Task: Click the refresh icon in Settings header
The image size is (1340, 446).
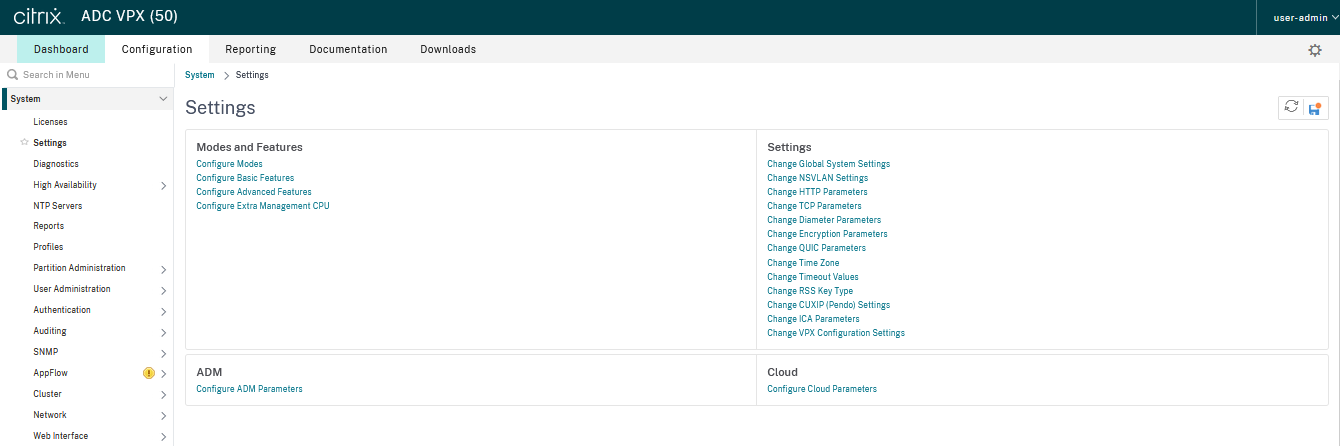Action: [x=1292, y=107]
